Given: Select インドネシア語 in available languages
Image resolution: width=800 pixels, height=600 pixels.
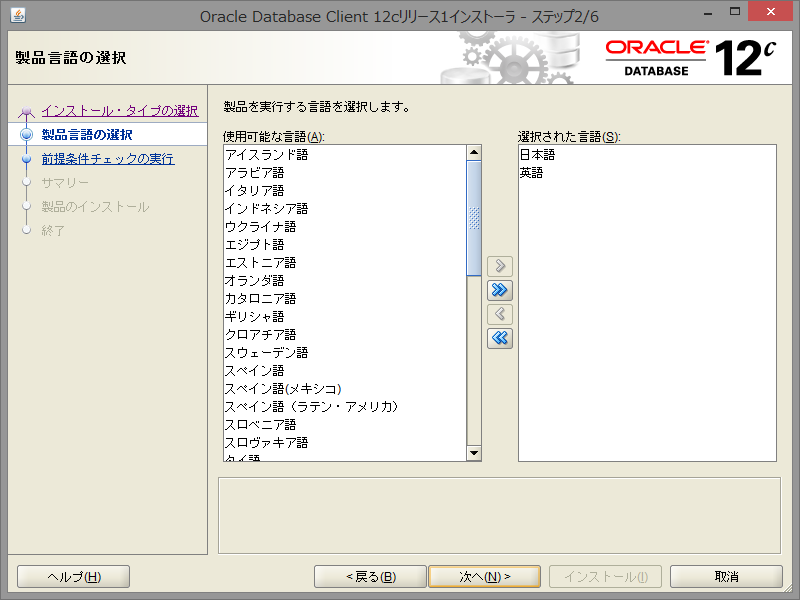Looking at the screenshot, I should coord(345,209).
